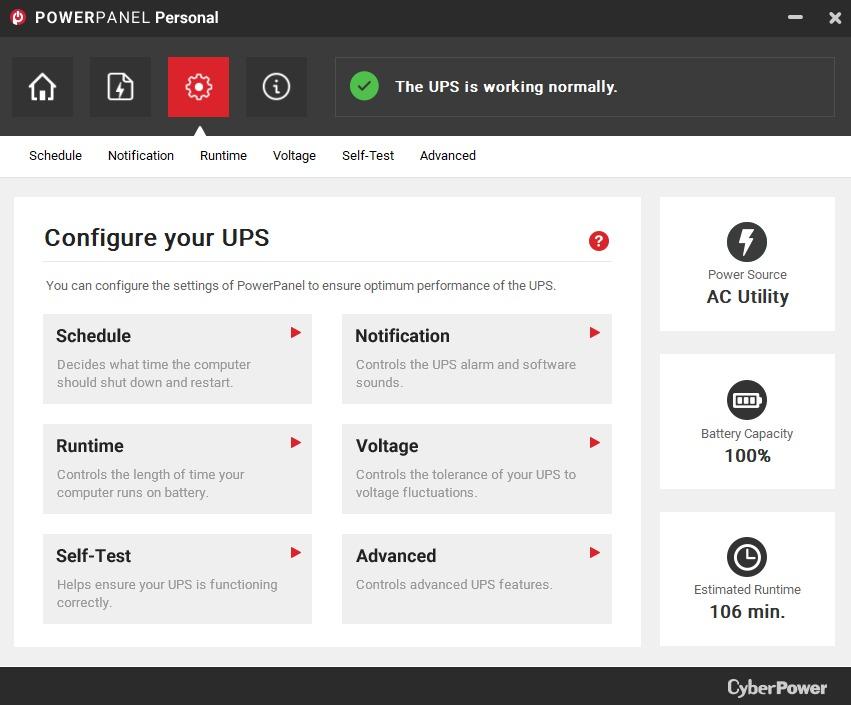851x705 pixels.
Task: Click 'Controls advanced UPS features.' description
Action: pyautogui.click(x=454, y=585)
